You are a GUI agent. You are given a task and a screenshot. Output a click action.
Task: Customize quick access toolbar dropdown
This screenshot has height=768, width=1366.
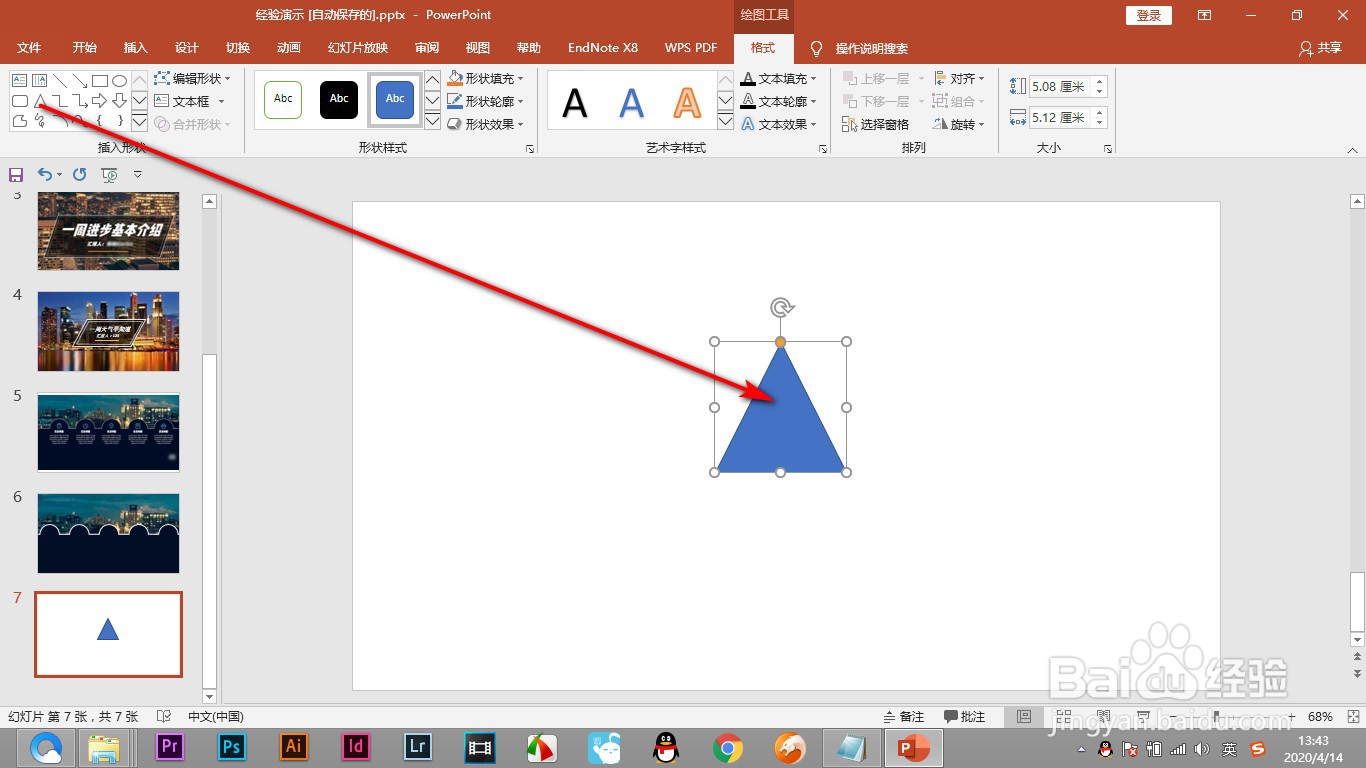(138, 174)
